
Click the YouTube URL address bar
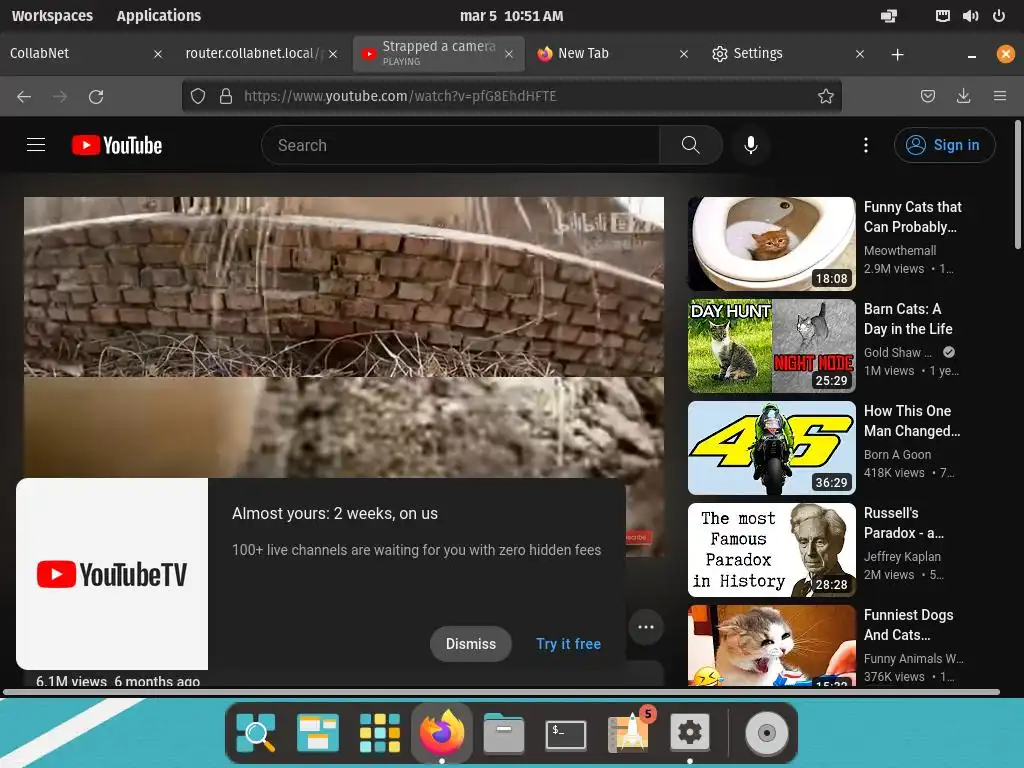point(511,97)
